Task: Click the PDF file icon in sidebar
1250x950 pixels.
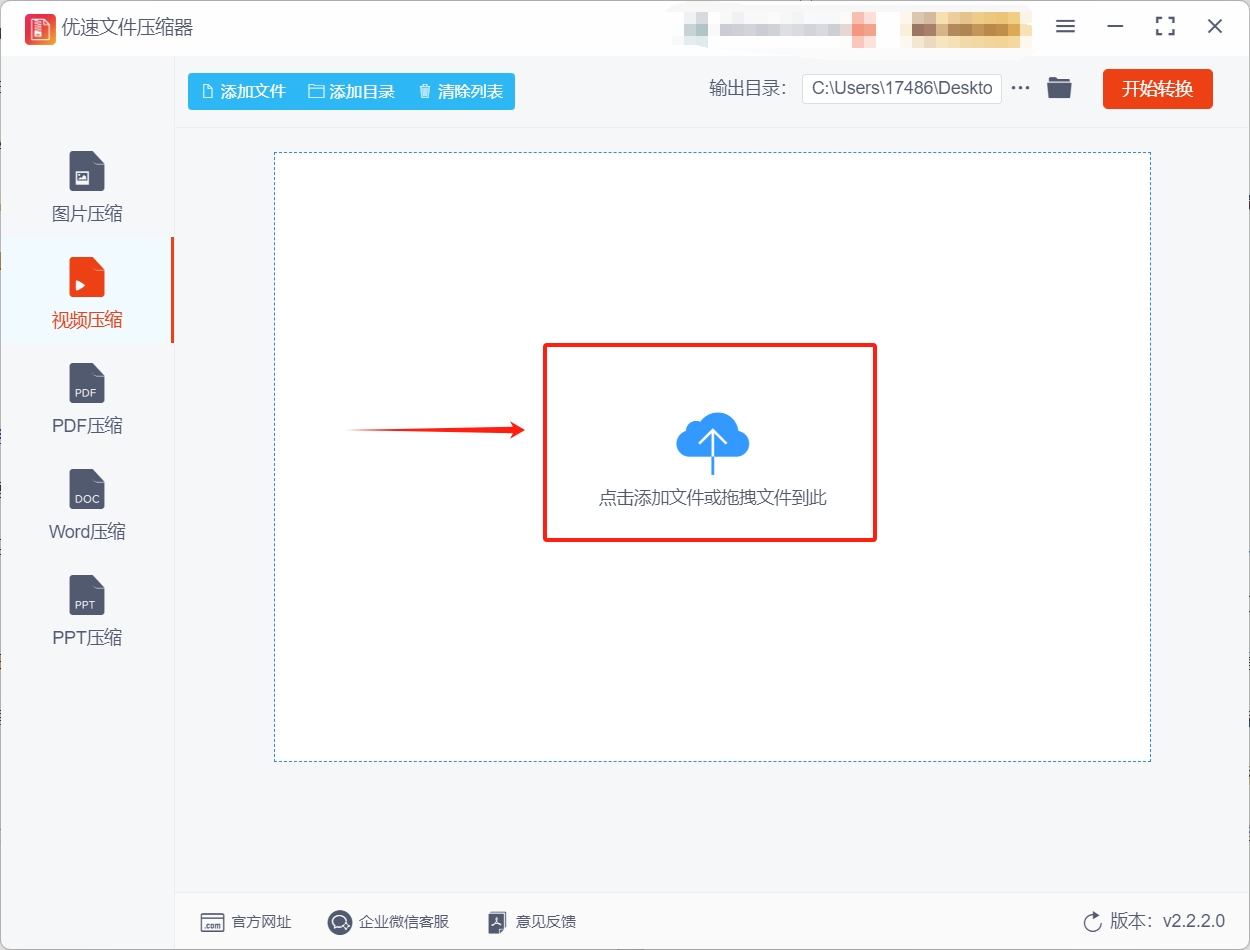Action: click(87, 383)
